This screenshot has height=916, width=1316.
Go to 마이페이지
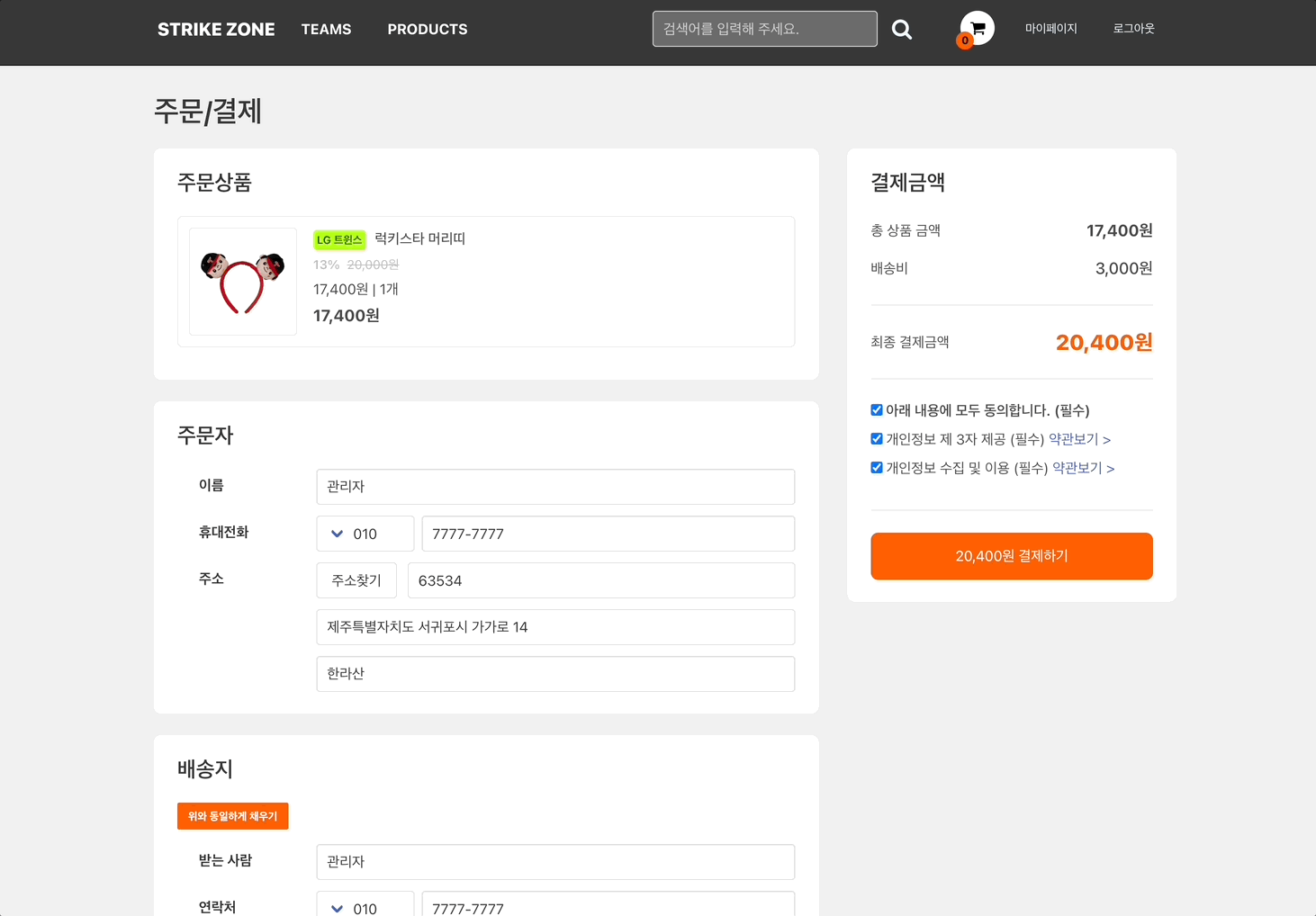(x=1050, y=29)
